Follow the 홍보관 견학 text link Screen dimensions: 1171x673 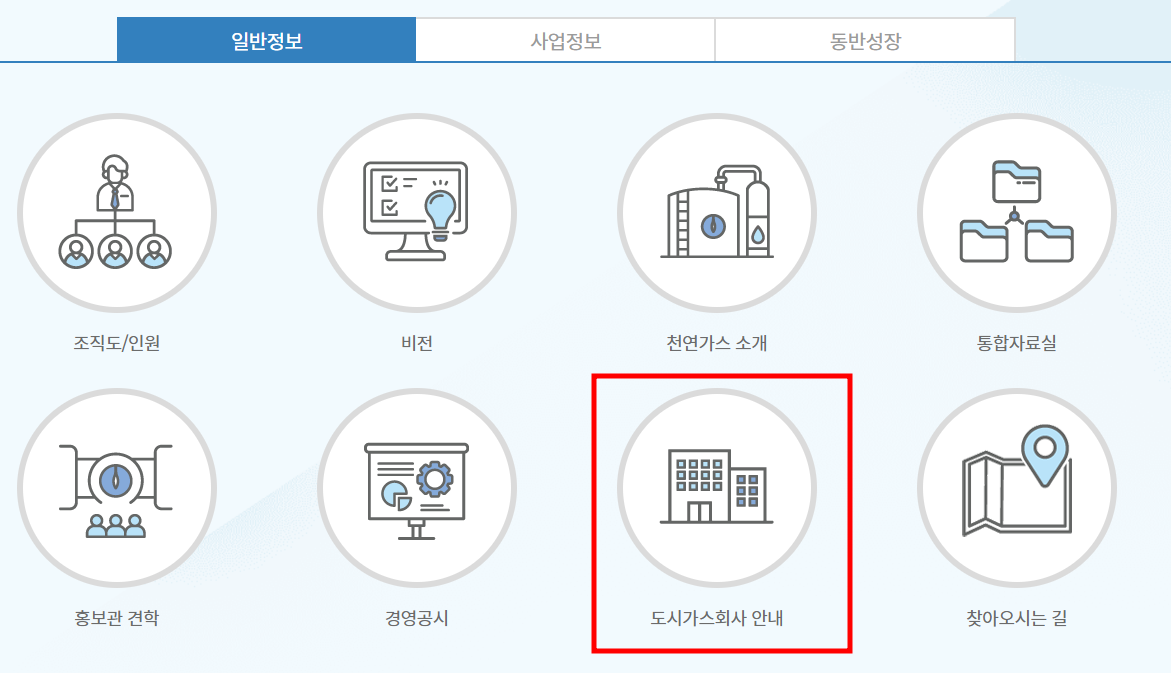(x=117, y=618)
